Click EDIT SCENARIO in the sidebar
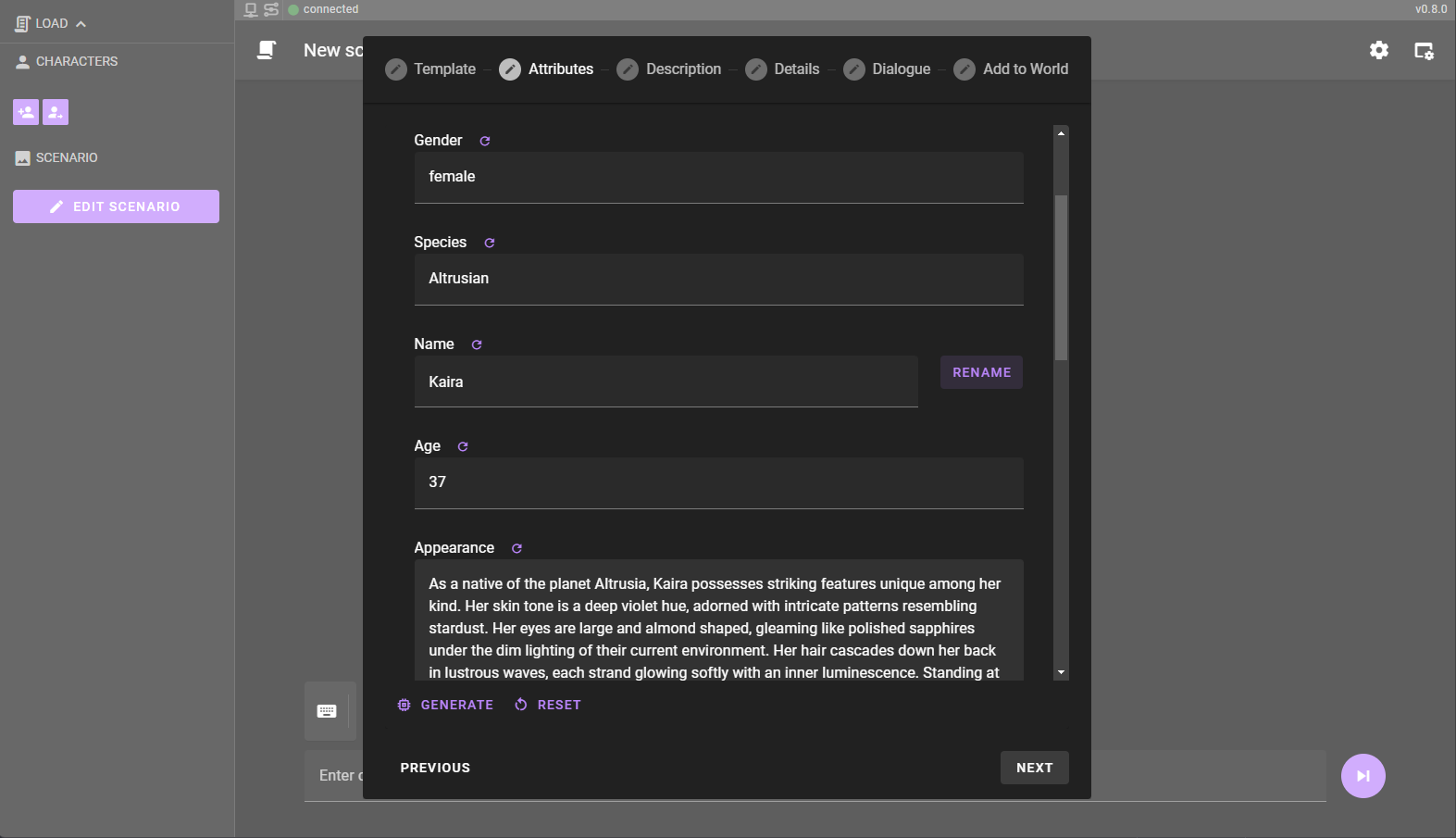The image size is (1456, 838). tap(116, 206)
